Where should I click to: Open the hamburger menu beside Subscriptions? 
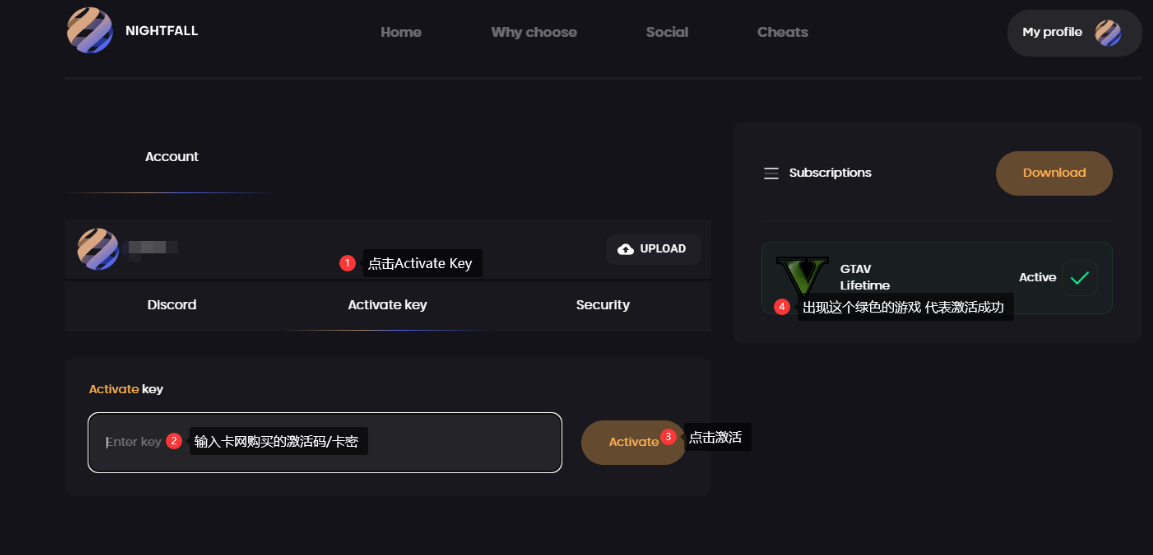click(771, 173)
